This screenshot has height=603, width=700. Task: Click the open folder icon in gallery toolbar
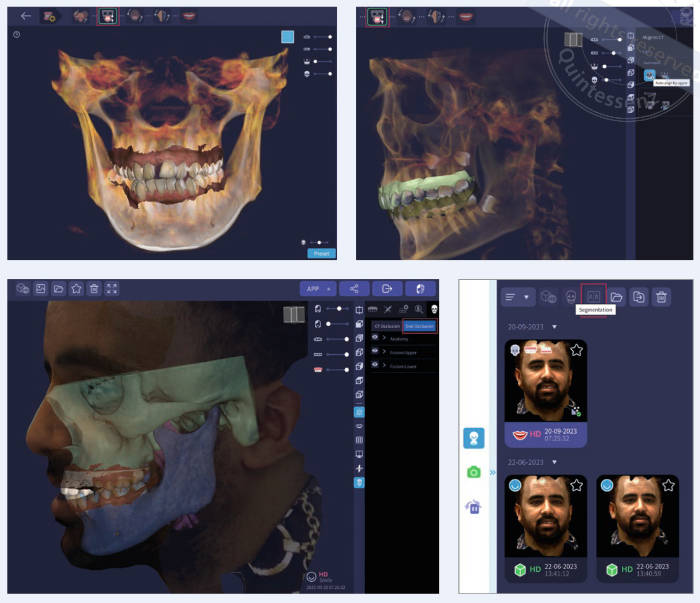617,296
